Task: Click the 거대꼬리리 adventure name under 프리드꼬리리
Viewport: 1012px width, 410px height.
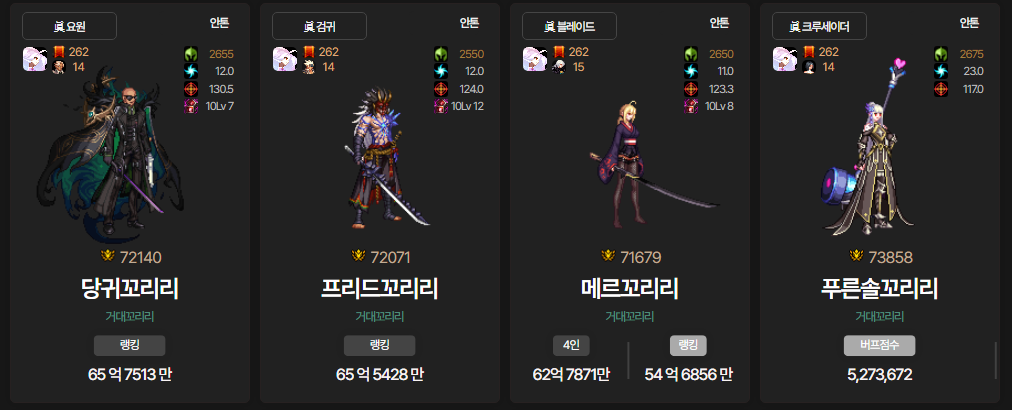Action: (380, 316)
